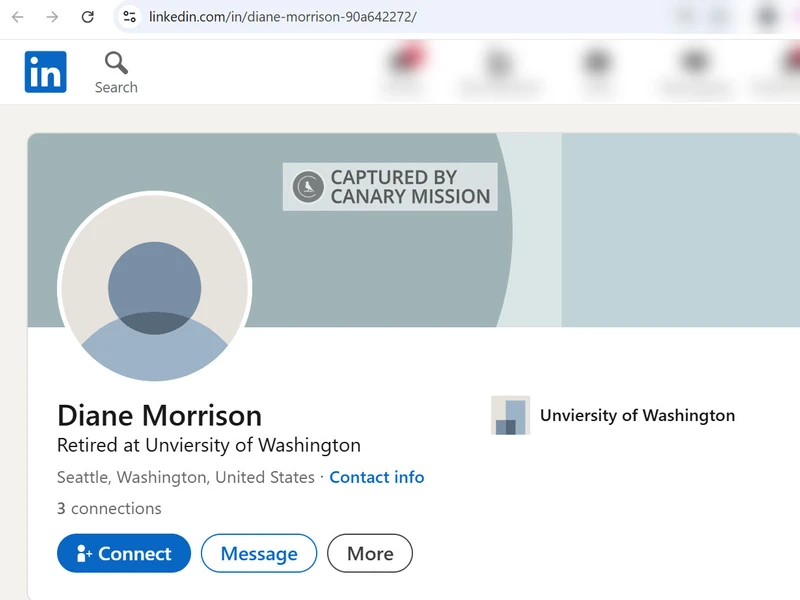Click the browser forward arrow
The width and height of the screenshot is (800, 600).
click(x=52, y=17)
